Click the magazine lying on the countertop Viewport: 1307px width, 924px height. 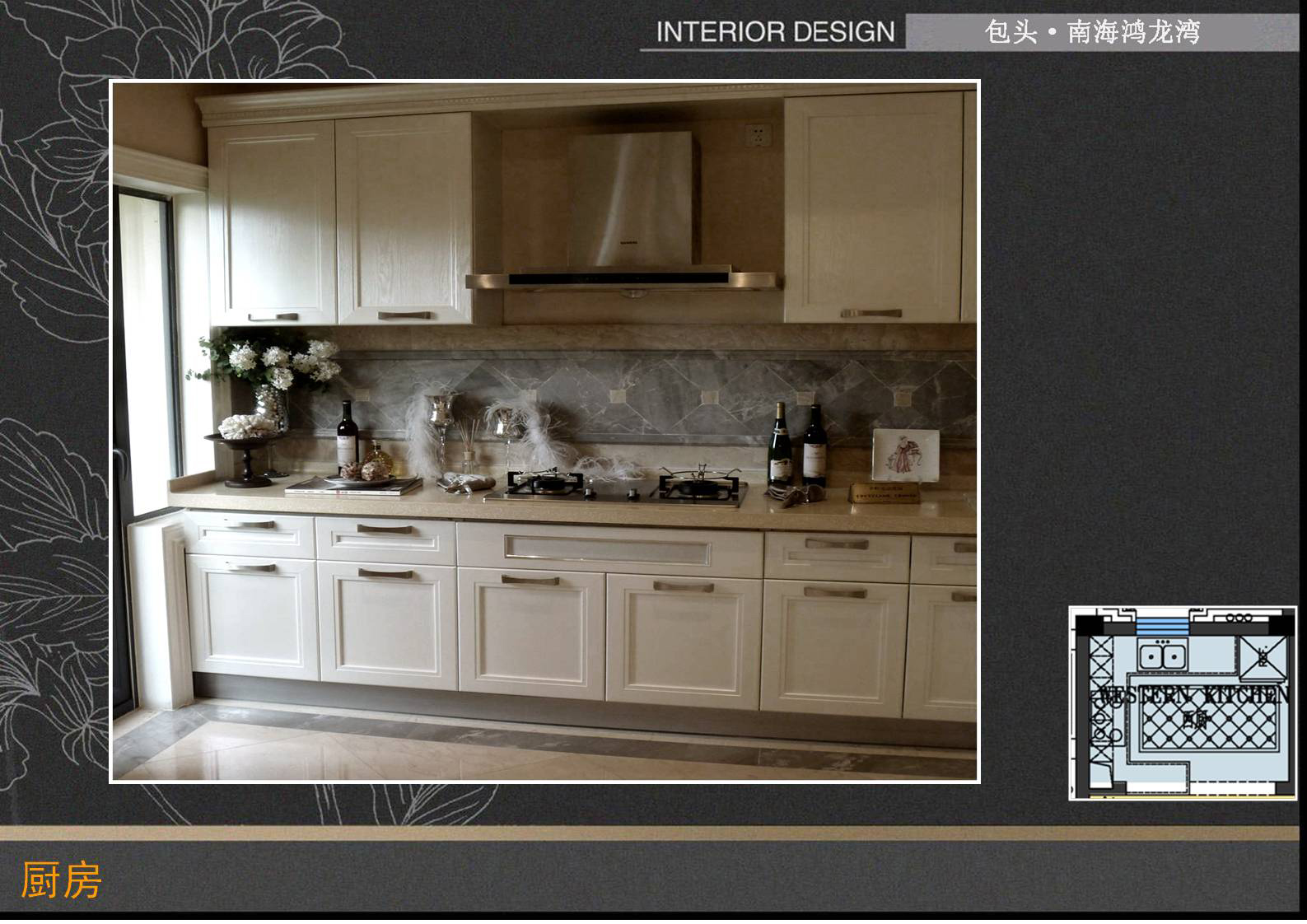352,487
